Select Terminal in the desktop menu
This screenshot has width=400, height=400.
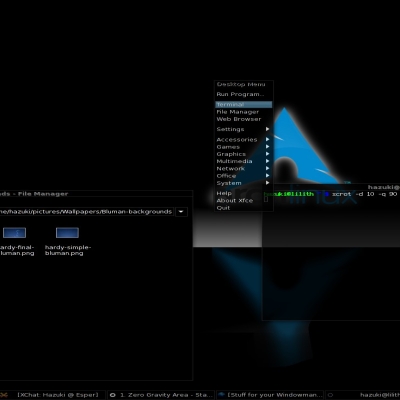(x=244, y=105)
